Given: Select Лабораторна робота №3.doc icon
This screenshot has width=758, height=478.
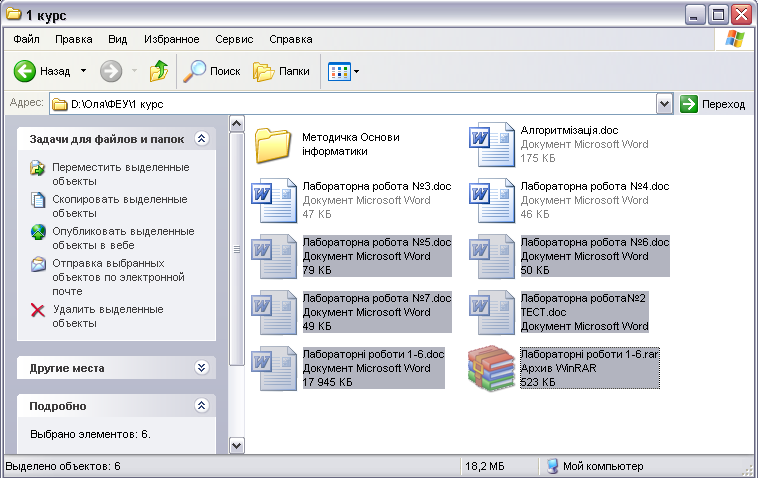Looking at the screenshot, I should click(x=274, y=201).
